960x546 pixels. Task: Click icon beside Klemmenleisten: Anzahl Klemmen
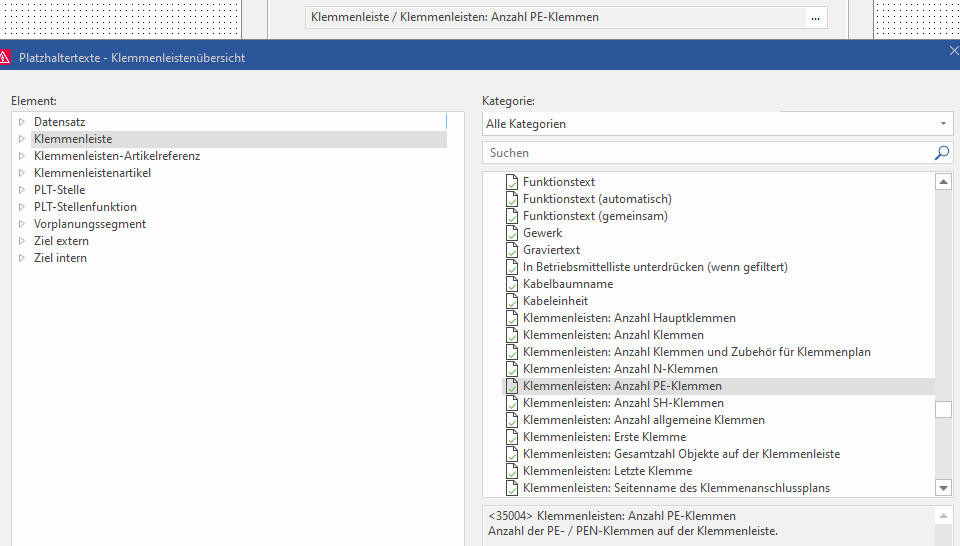(512, 335)
